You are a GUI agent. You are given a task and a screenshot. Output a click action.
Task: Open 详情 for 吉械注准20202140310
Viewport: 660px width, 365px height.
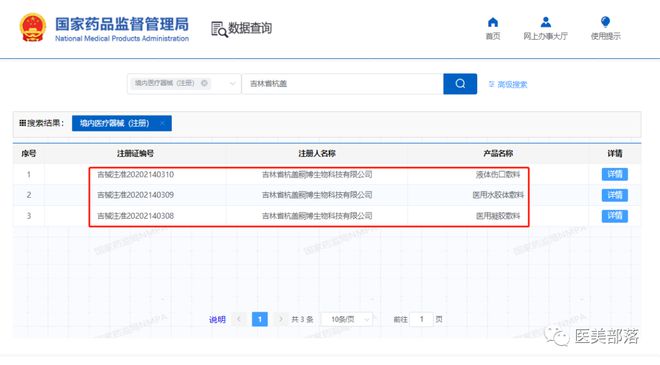pyautogui.click(x=615, y=174)
